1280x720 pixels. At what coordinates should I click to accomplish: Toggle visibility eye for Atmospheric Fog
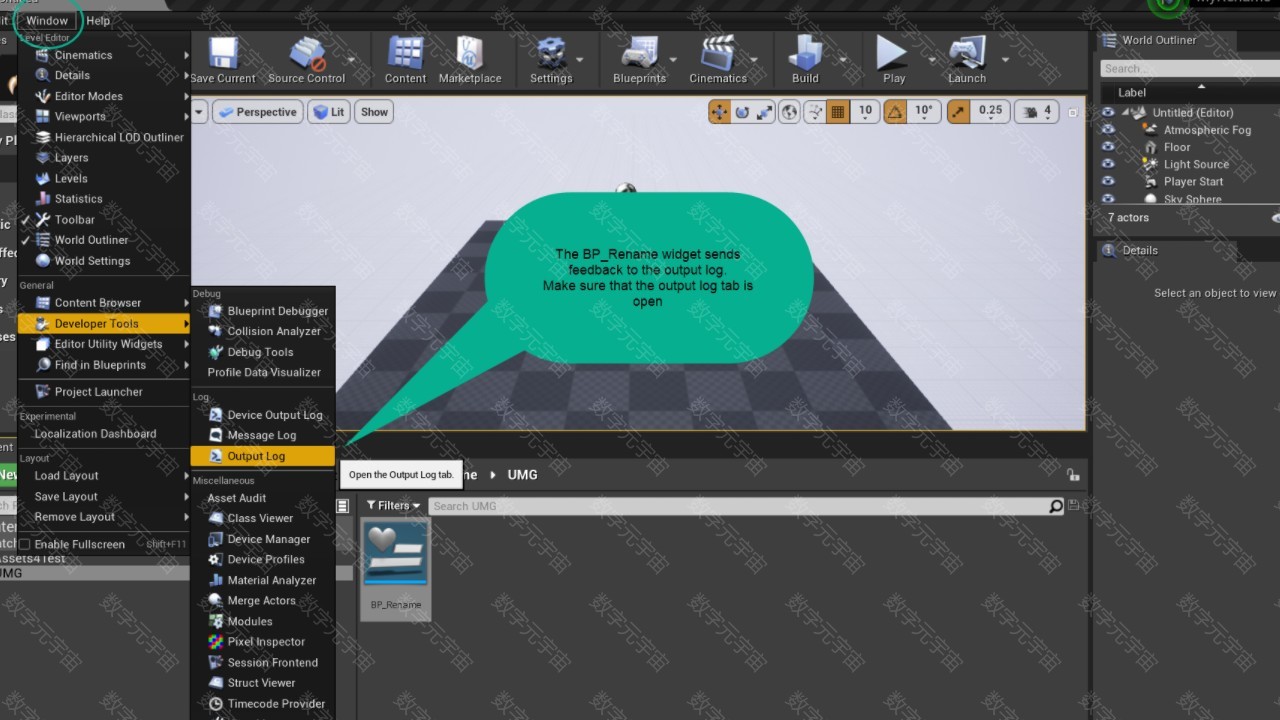pos(1108,130)
